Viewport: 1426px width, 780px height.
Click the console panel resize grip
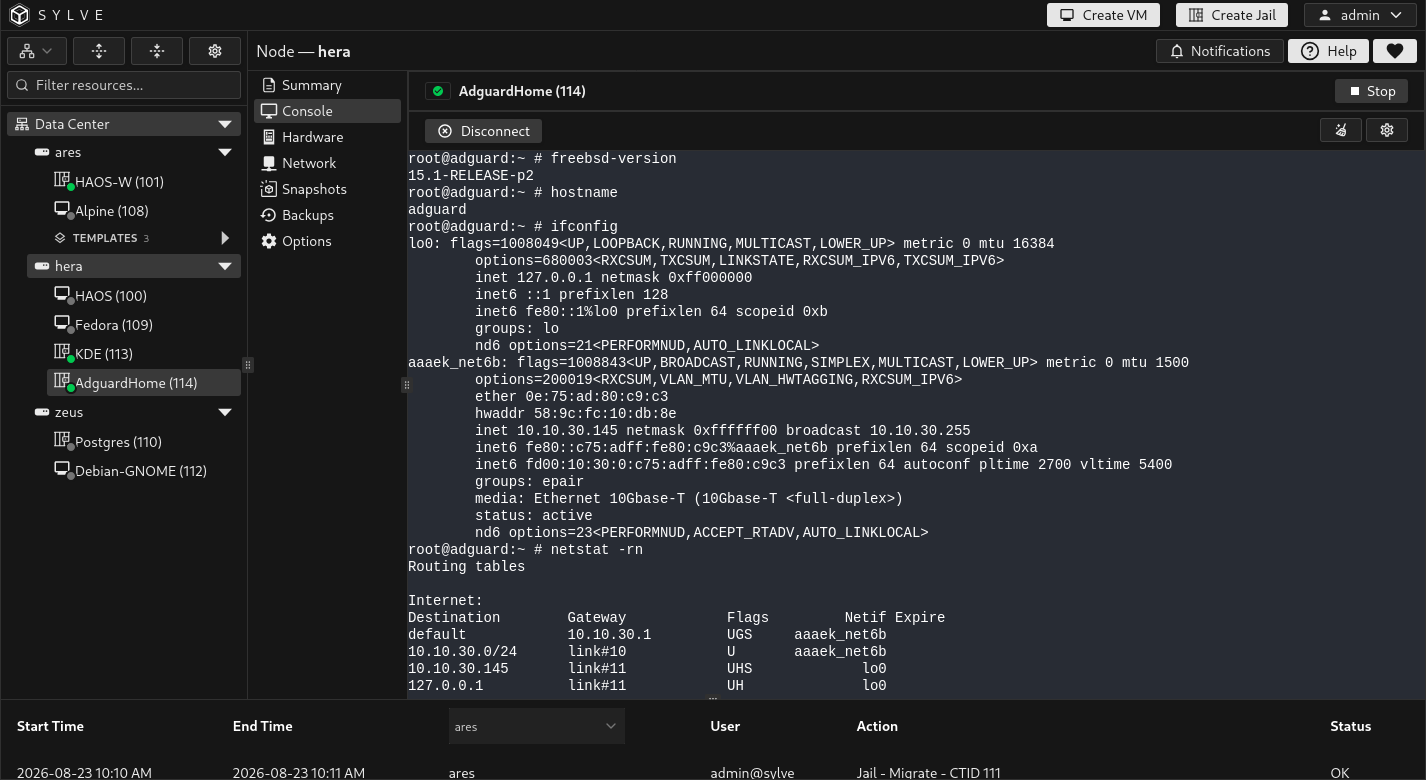point(406,385)
